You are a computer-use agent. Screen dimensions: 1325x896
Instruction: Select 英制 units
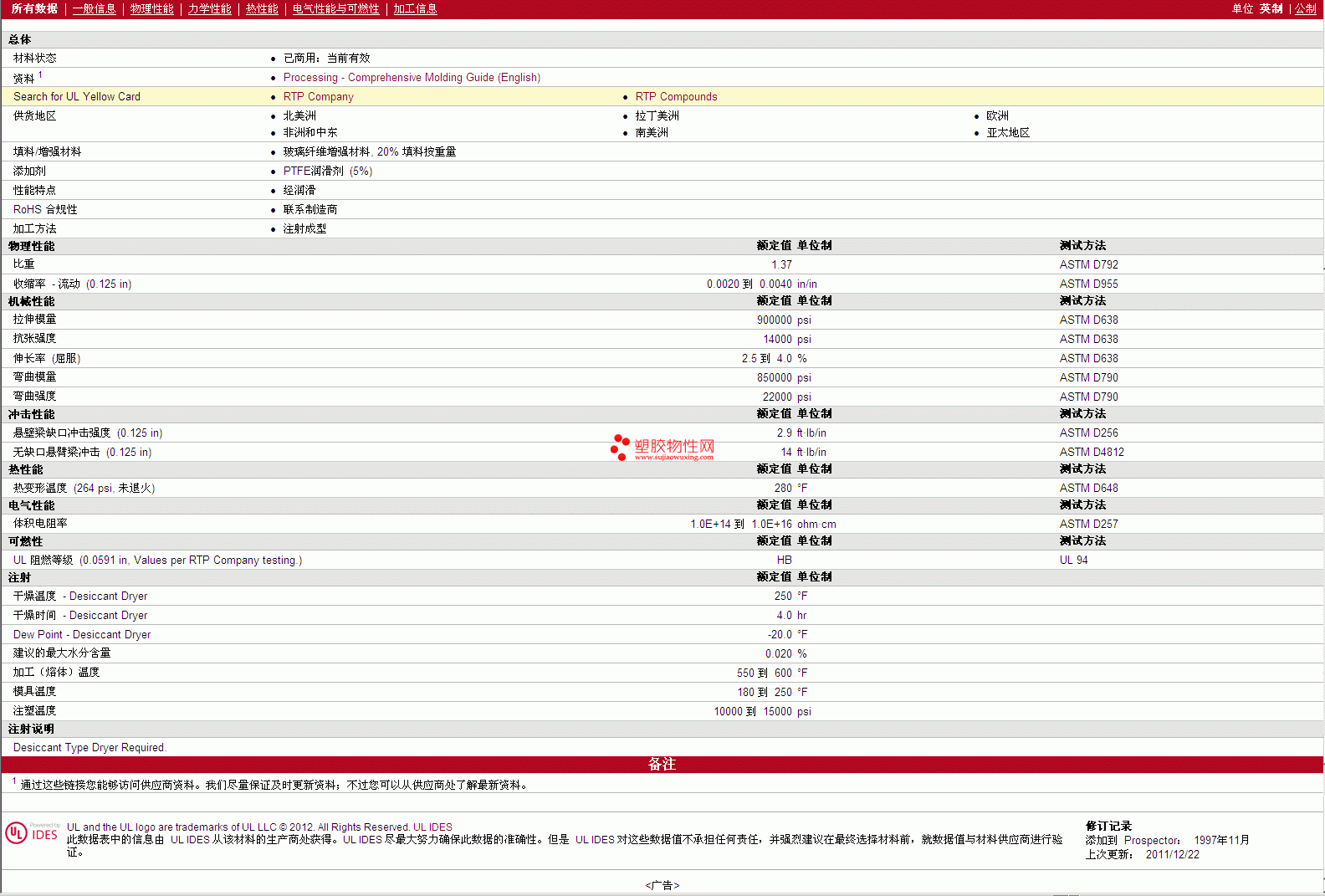tap(1271, 8)
